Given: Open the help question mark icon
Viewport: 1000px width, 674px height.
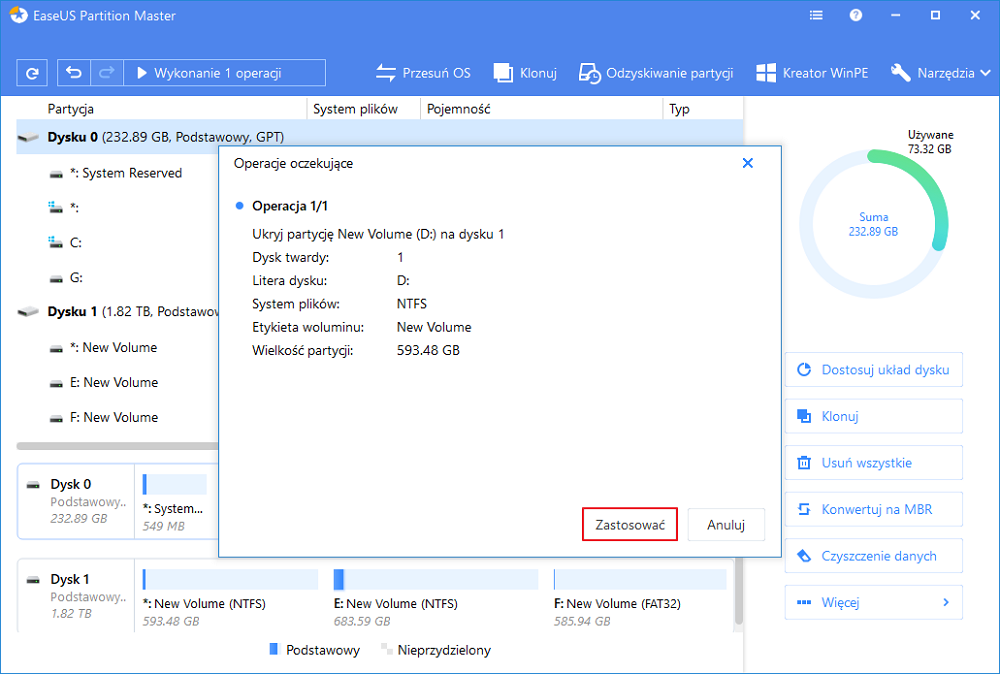Looking at the screenshot, I should click(854, 15).
